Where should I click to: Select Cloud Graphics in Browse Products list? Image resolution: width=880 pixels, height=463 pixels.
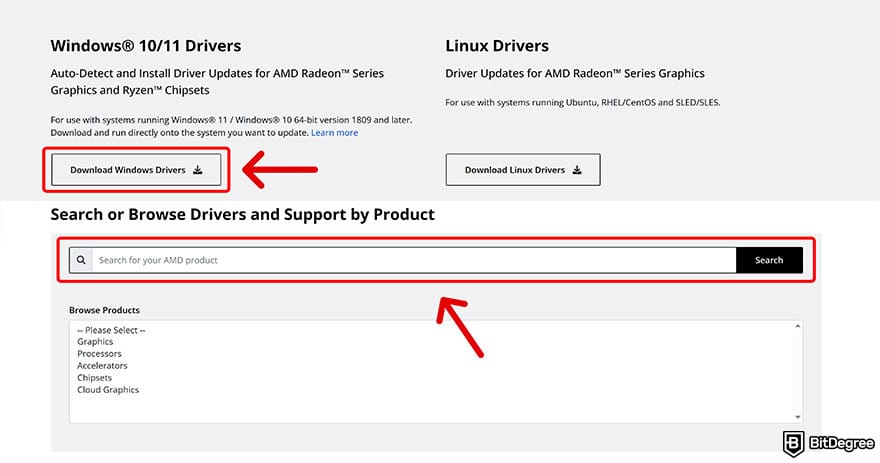(108, 390)
